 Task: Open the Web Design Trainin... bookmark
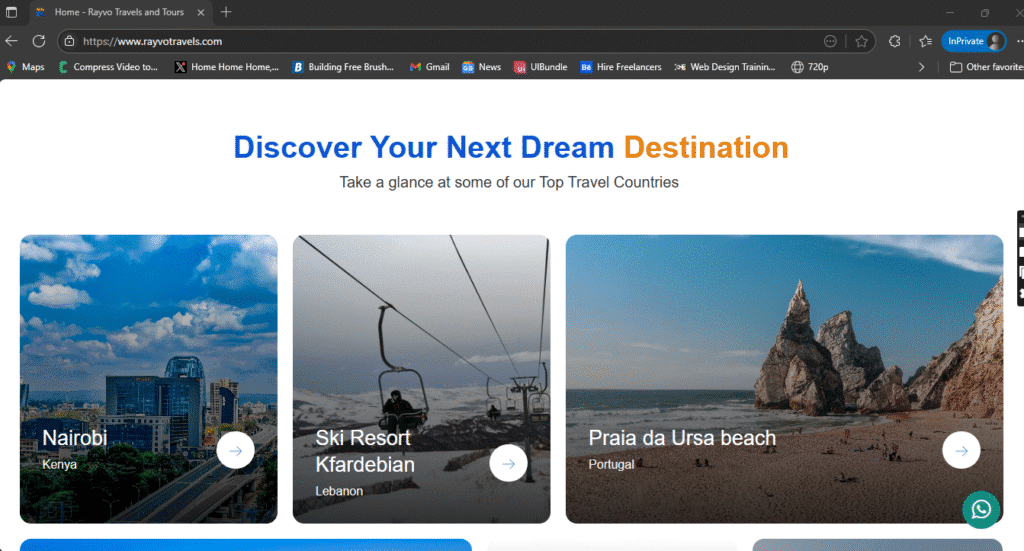tap(725, 67)
